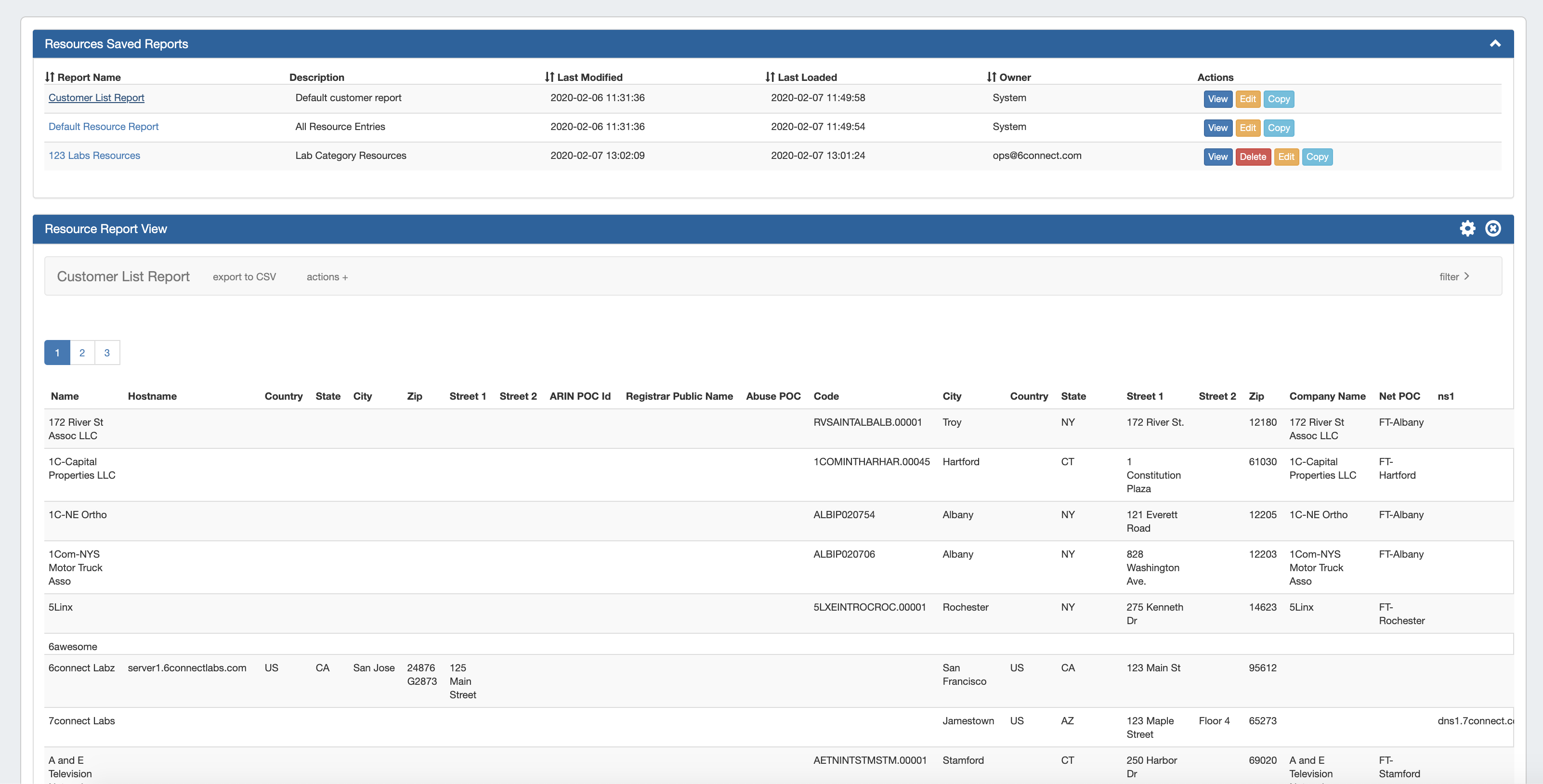1543x784 pixels.
Task: View the Customer List Report
Action: pyautogui.click(x=1217, y=99)
